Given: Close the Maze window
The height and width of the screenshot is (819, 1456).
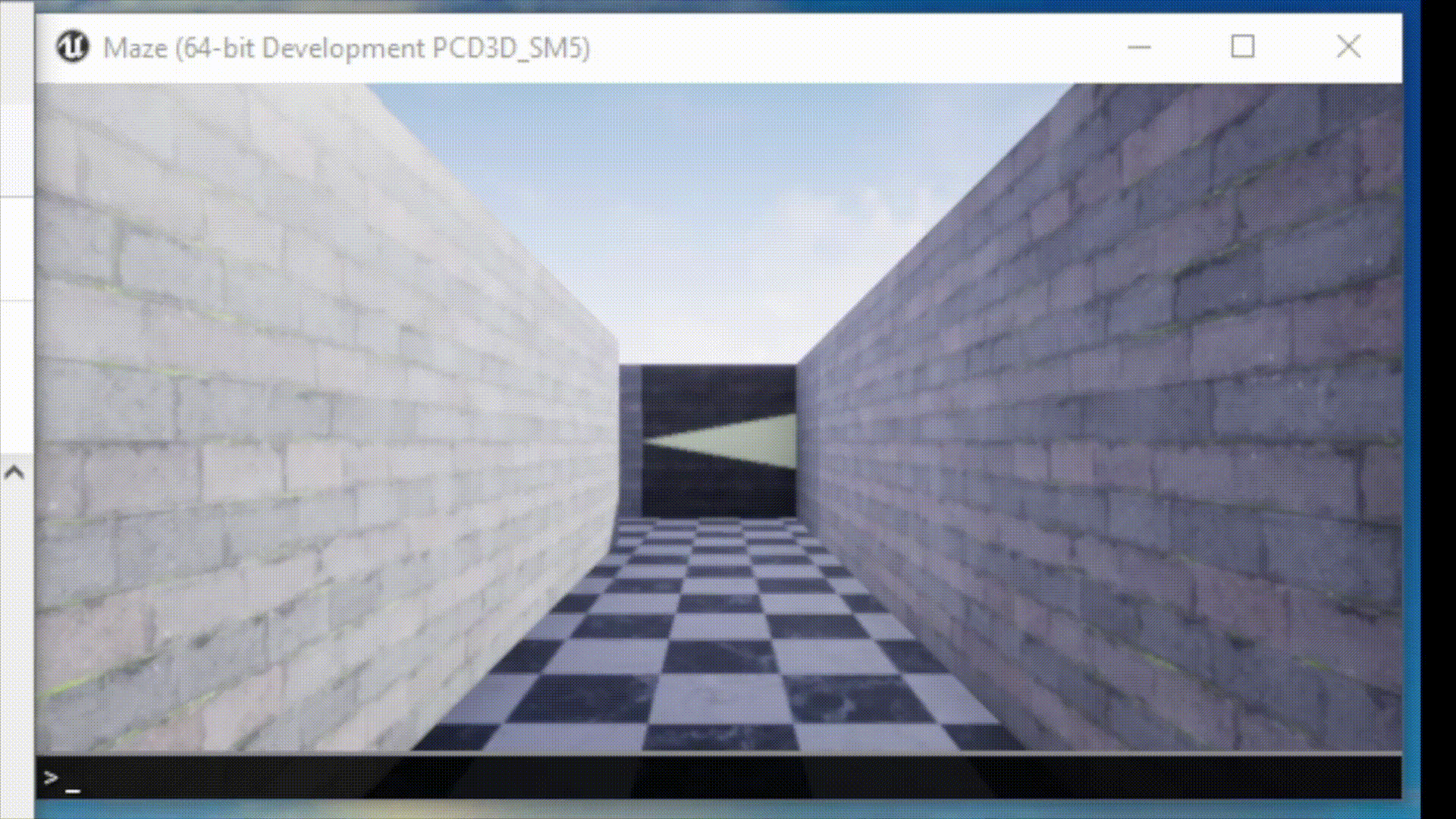Looking at the screenshot, I should pos(1348,47).
